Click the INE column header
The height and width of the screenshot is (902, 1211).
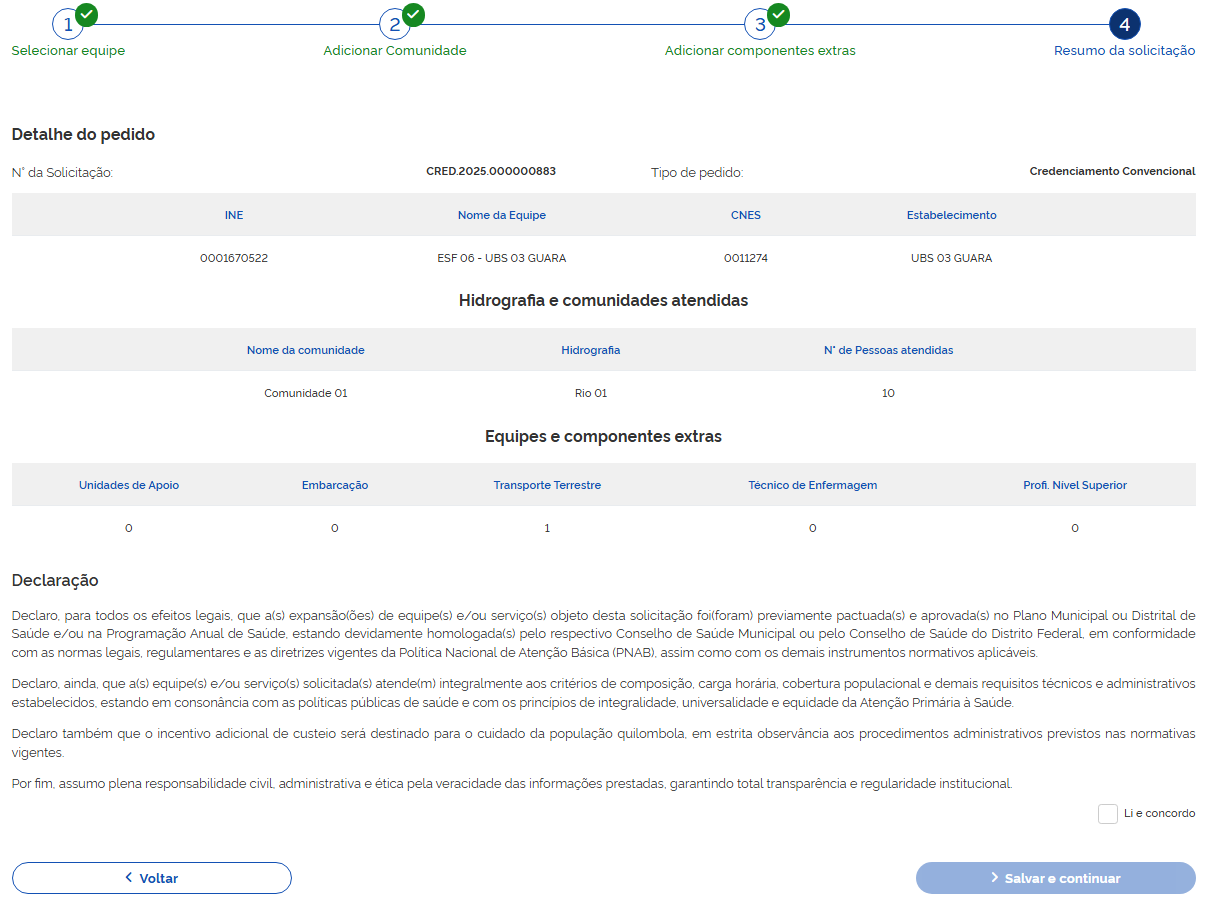click(x=233, y=215)
